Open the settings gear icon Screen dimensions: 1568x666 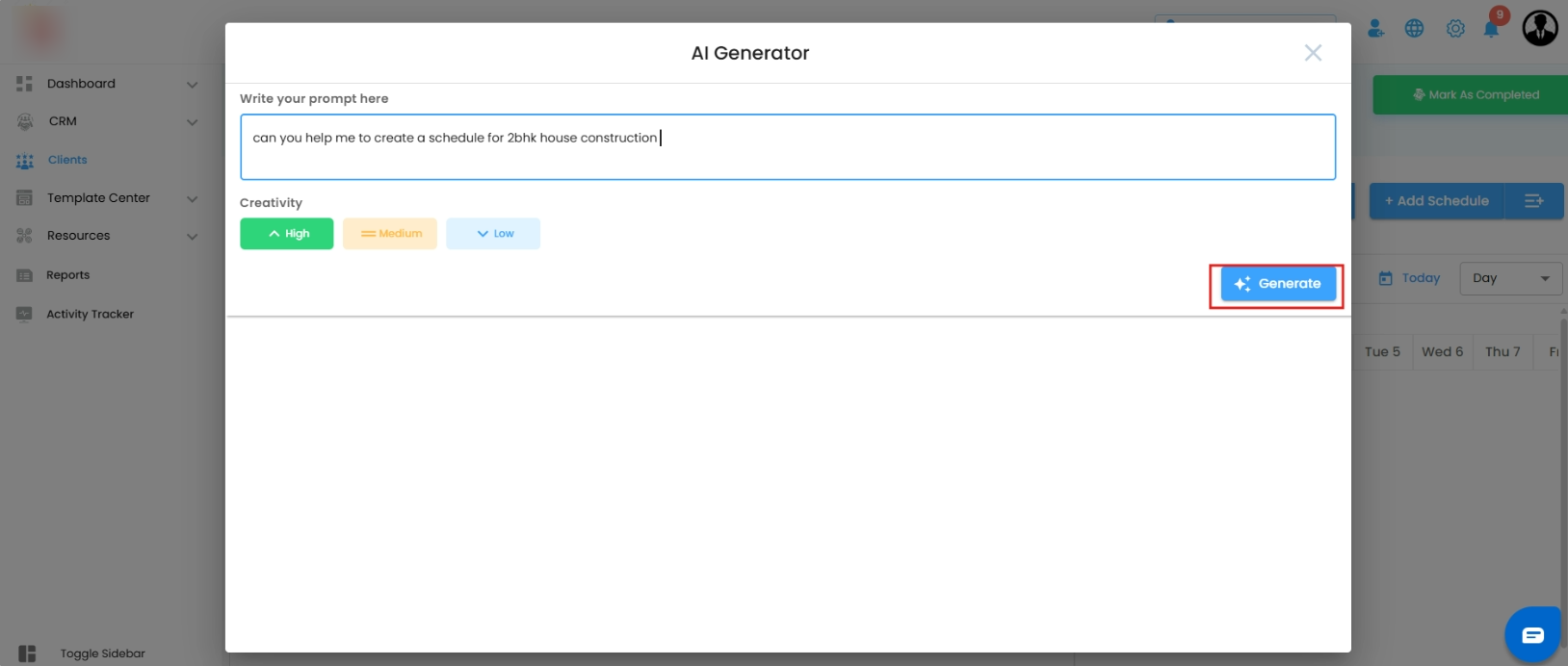pos(1455,29)
